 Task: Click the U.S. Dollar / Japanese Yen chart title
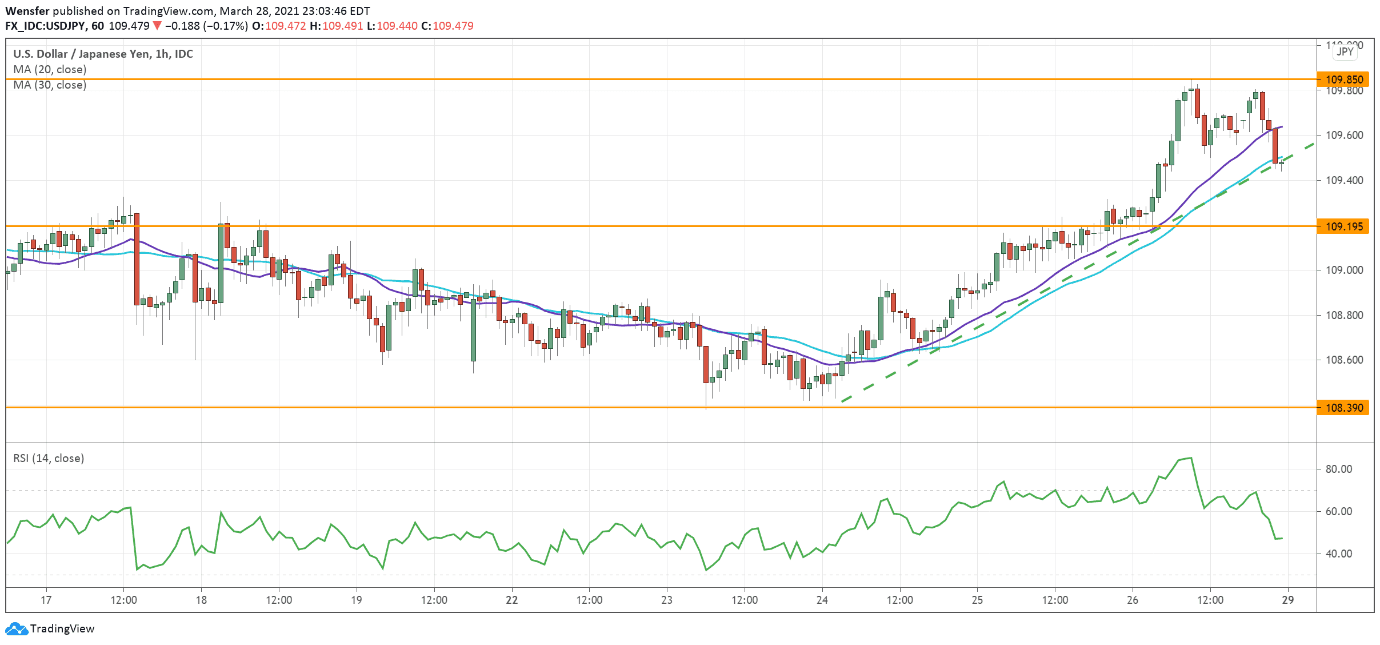[103, 53]
